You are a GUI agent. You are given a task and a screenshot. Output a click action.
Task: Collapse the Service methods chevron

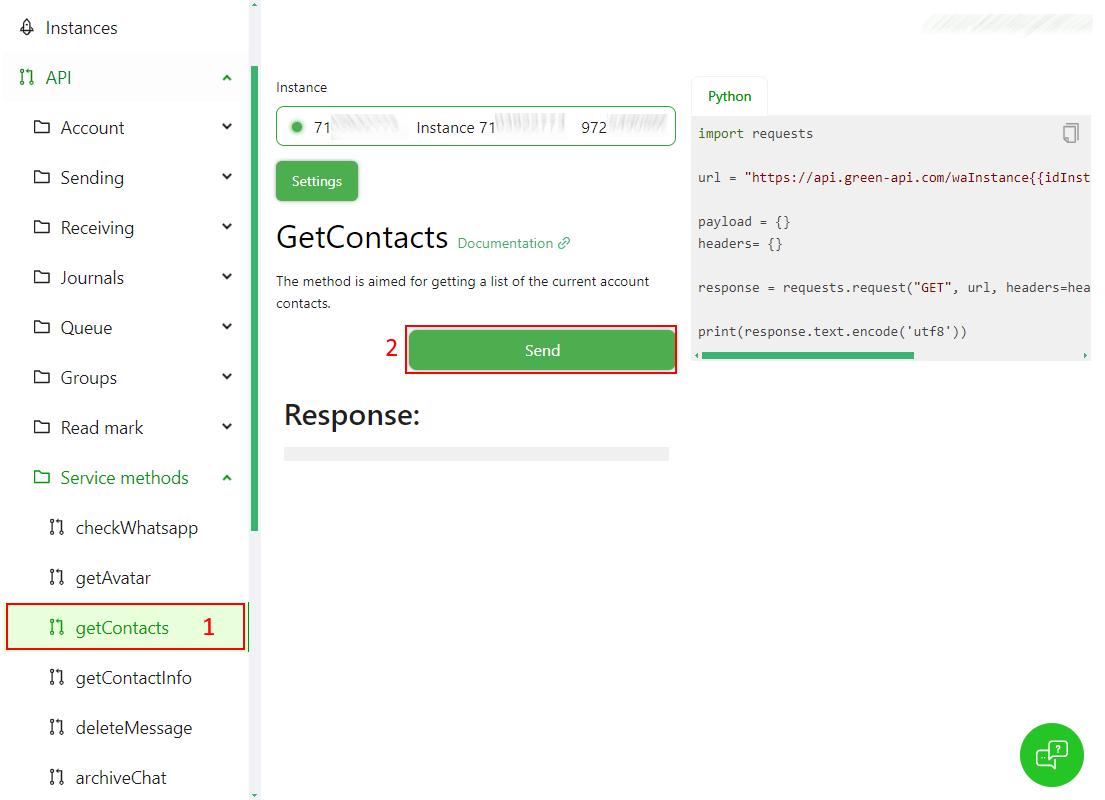[x=227, y=478]
